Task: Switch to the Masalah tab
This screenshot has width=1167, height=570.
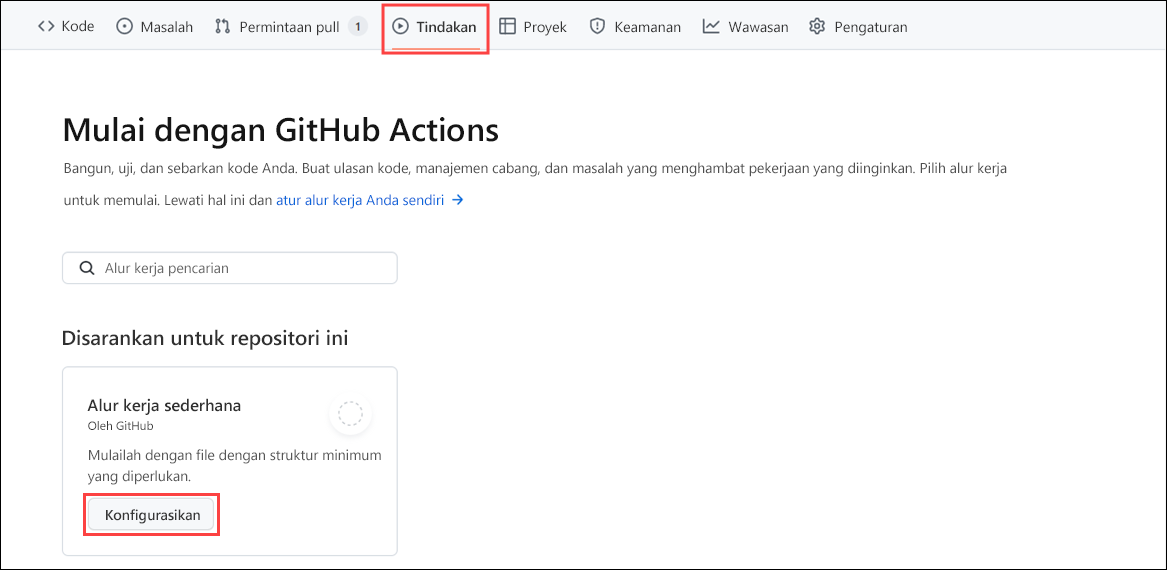Action: (x=155, y=27)
